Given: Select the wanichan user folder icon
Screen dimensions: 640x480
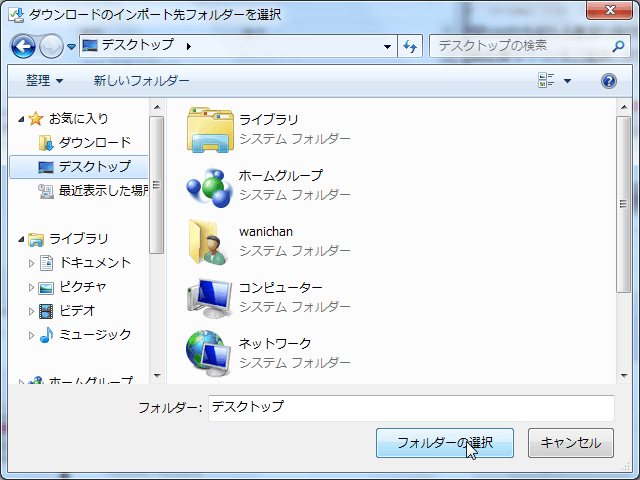Looking at the screenshot, I should [x=207, y=242].
